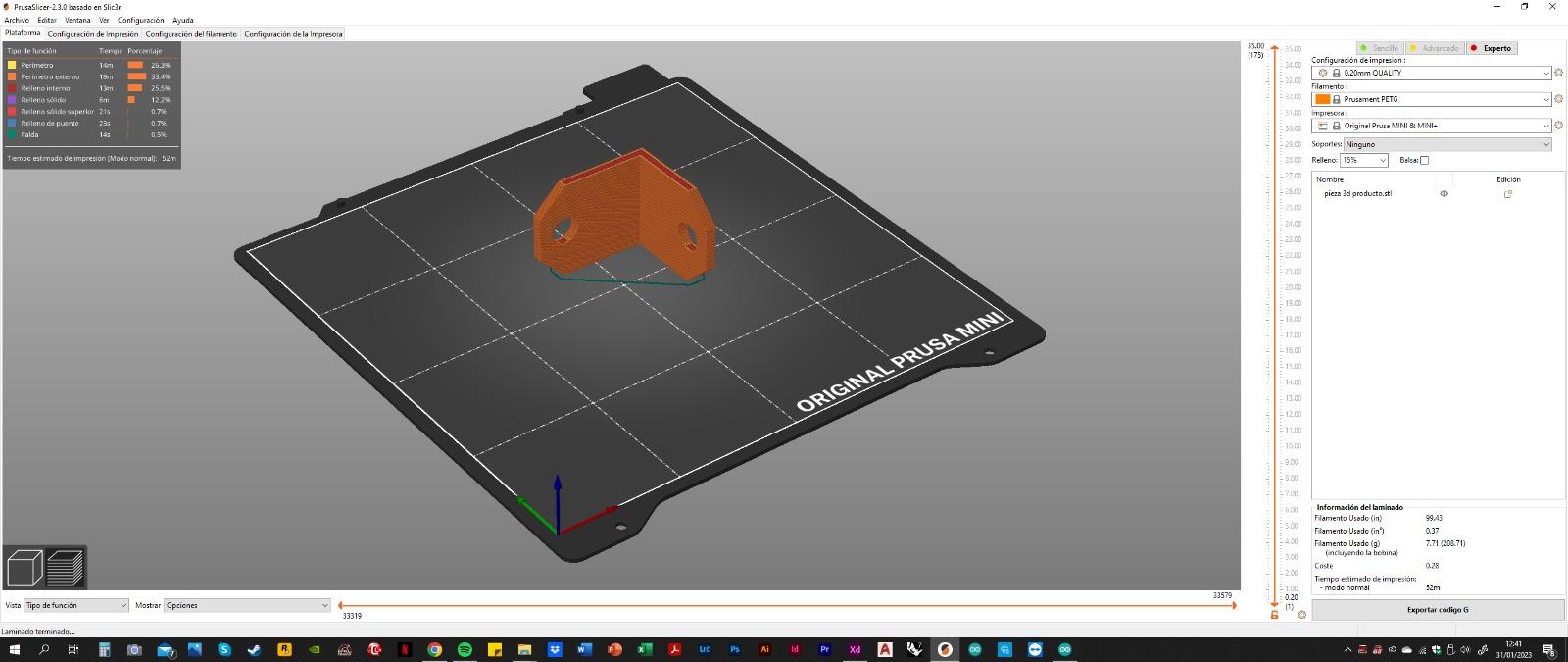Open Word from the taskbar
The image size is (1568, 662).
point(585,649)
